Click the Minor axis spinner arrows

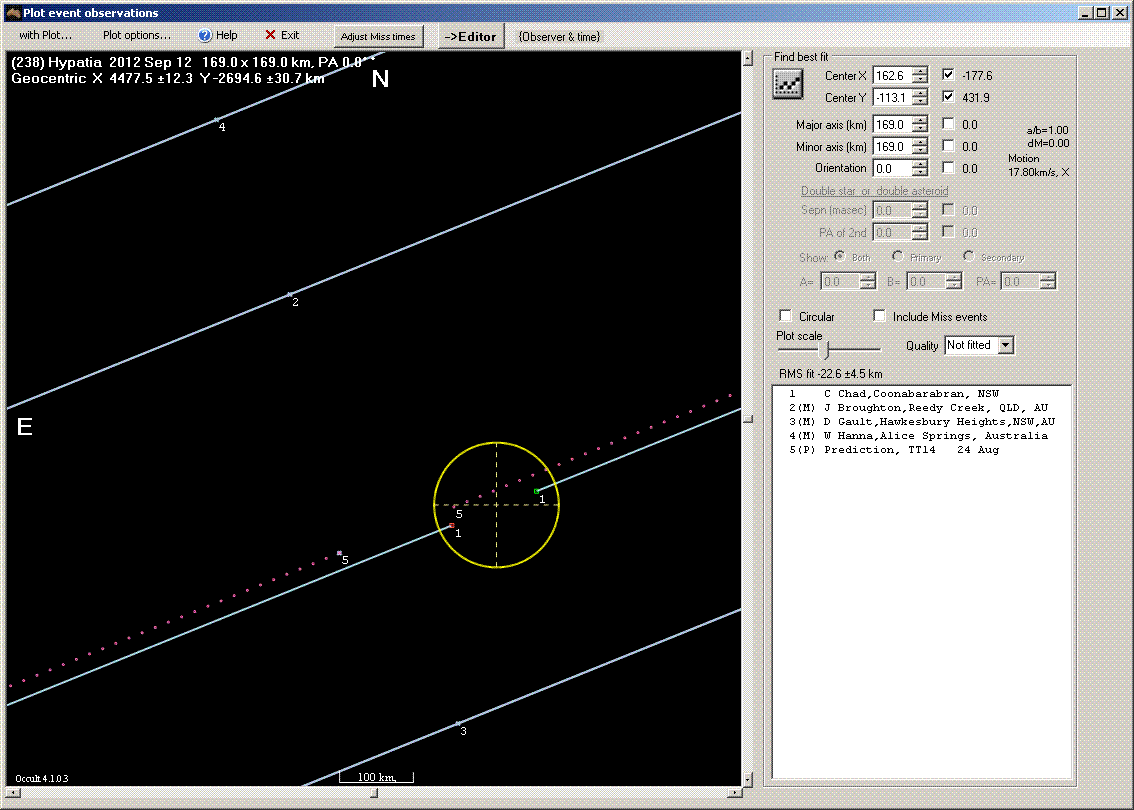point(919,146)
